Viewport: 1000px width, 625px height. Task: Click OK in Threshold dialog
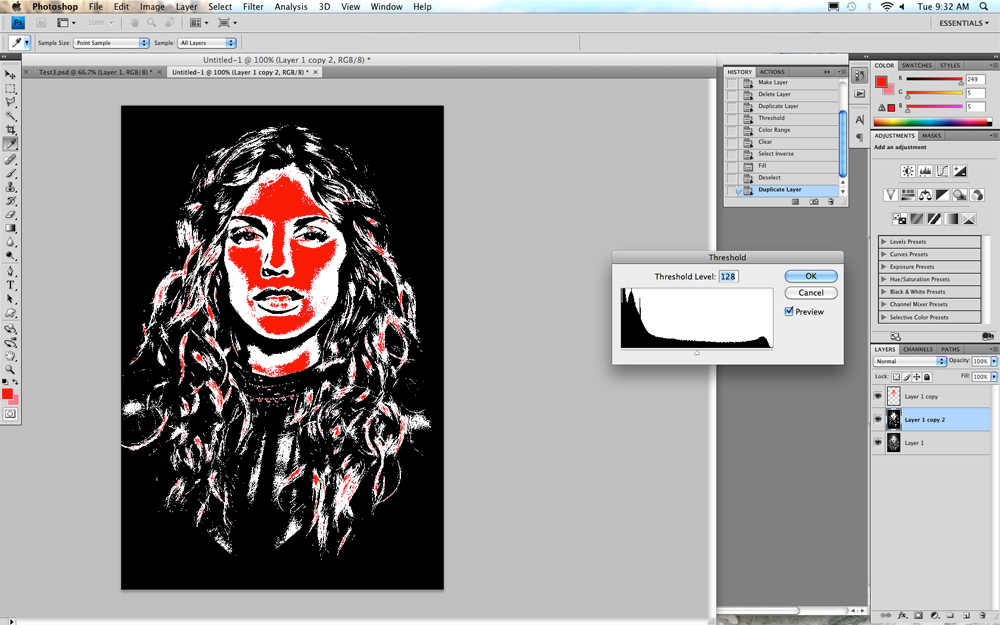811,276
